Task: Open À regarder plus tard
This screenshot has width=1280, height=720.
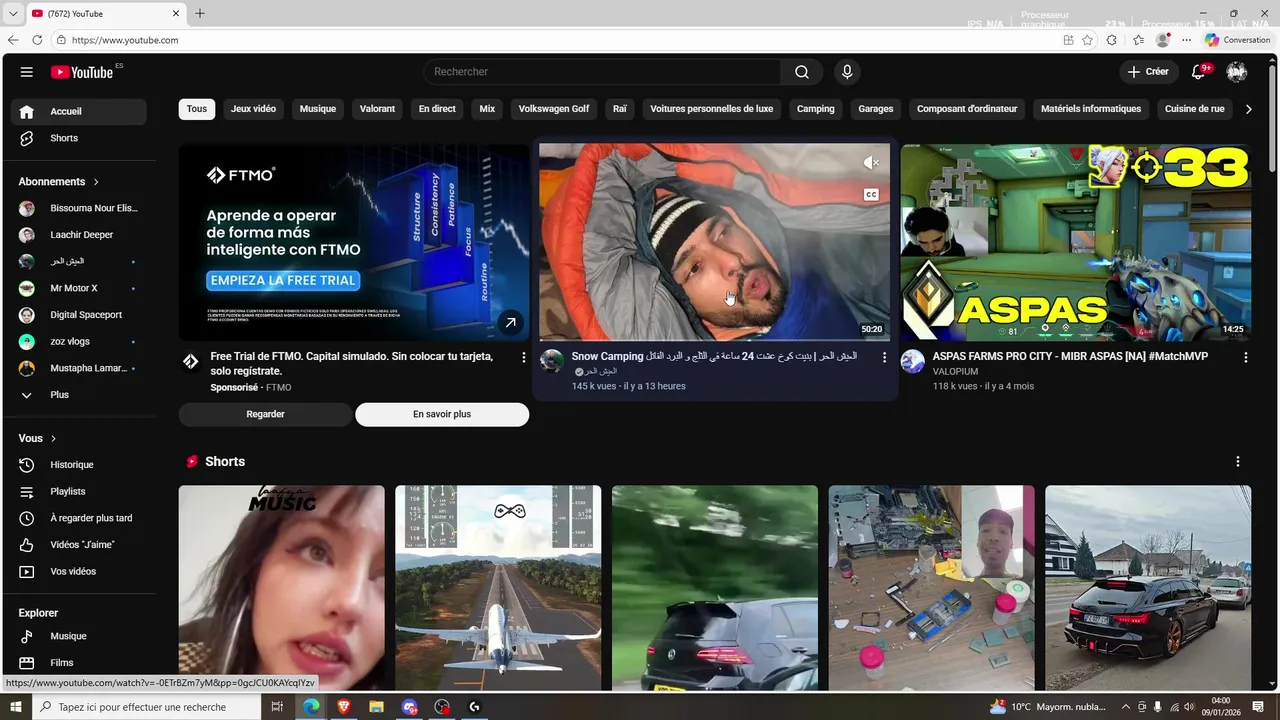Action: click(x=79, y=518)
